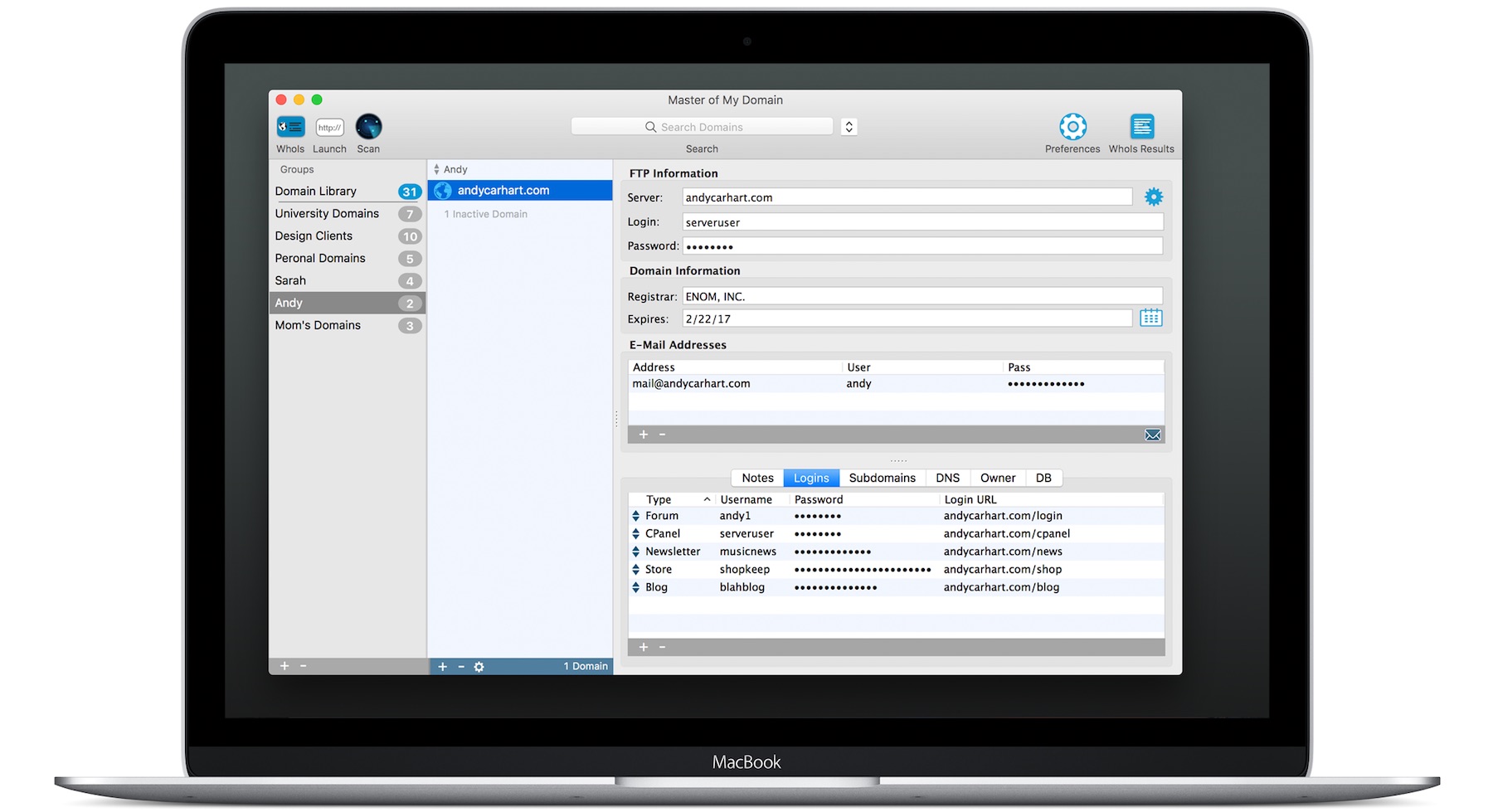Click the andycarhart.com/shop URL
This screenshot has height=812, width=1493.
pos(1003,570)
